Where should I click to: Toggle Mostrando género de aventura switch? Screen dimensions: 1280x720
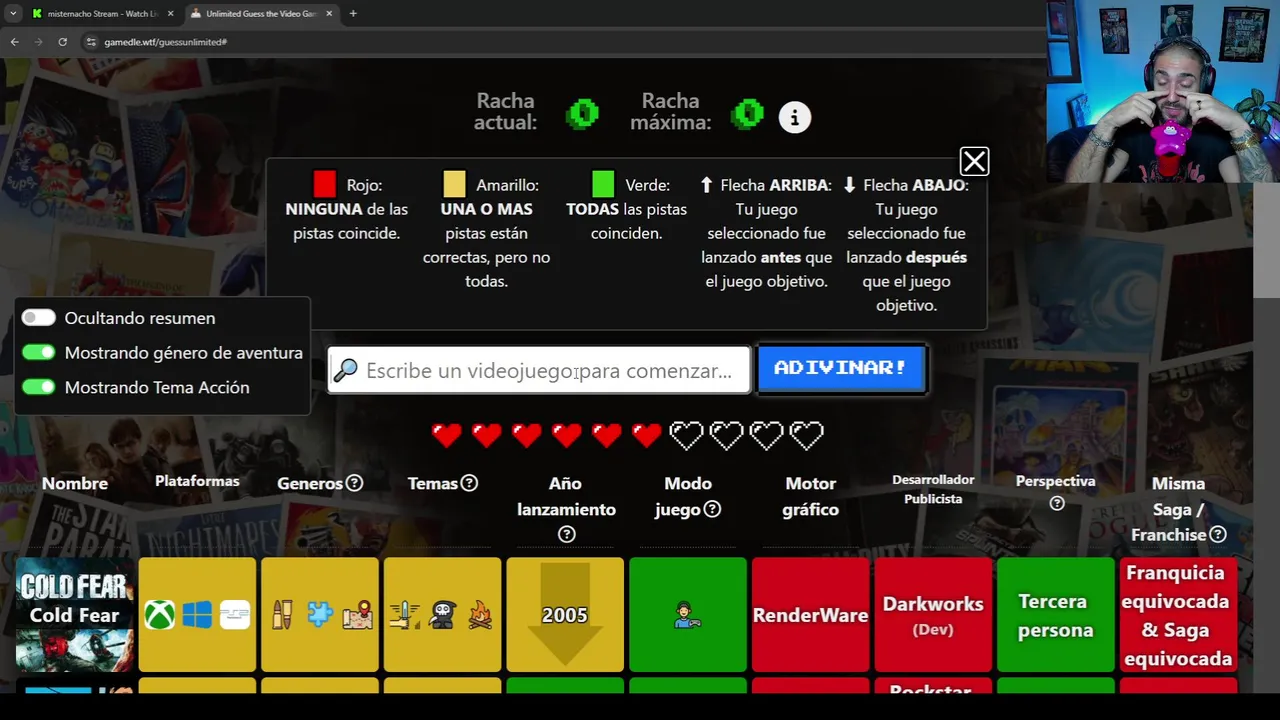[39, 352]
